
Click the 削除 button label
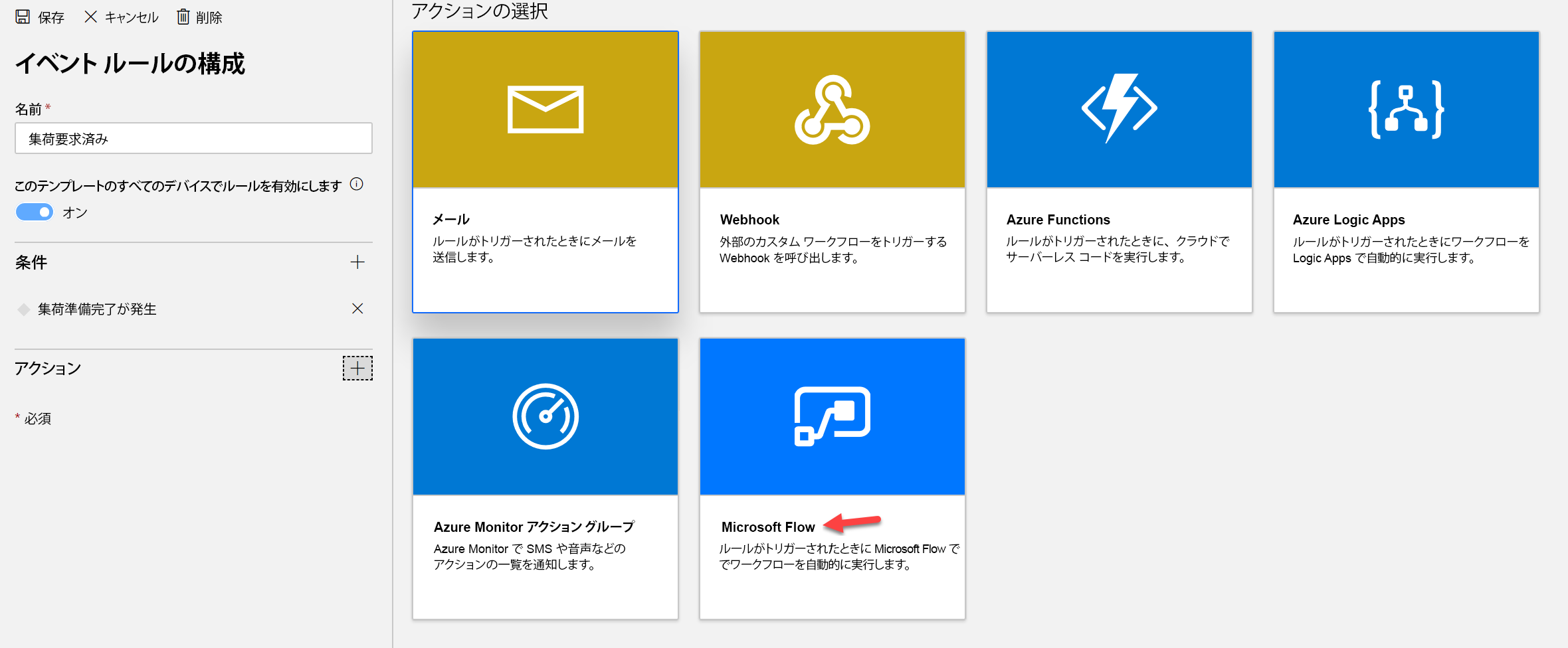tap(209, 17)
